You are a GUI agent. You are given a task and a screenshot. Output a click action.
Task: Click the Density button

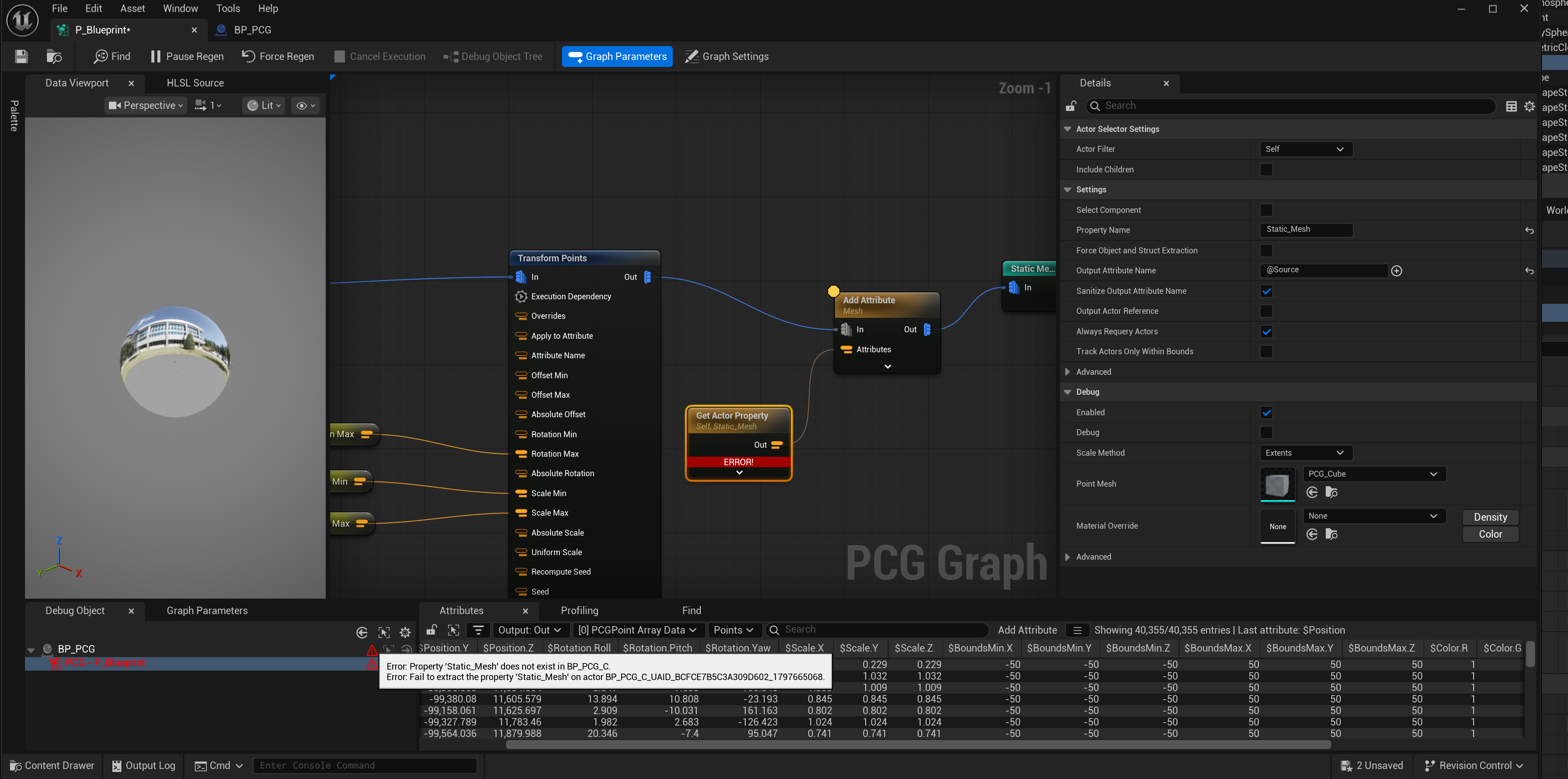tap(1490, 517)
